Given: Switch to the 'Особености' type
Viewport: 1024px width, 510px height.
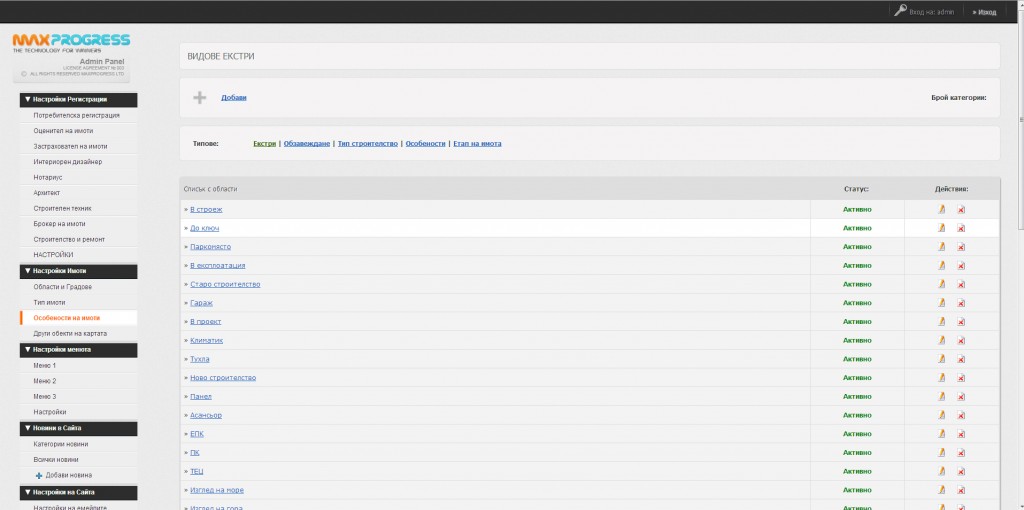Looking at the screenshot, I should coord(426,144).
